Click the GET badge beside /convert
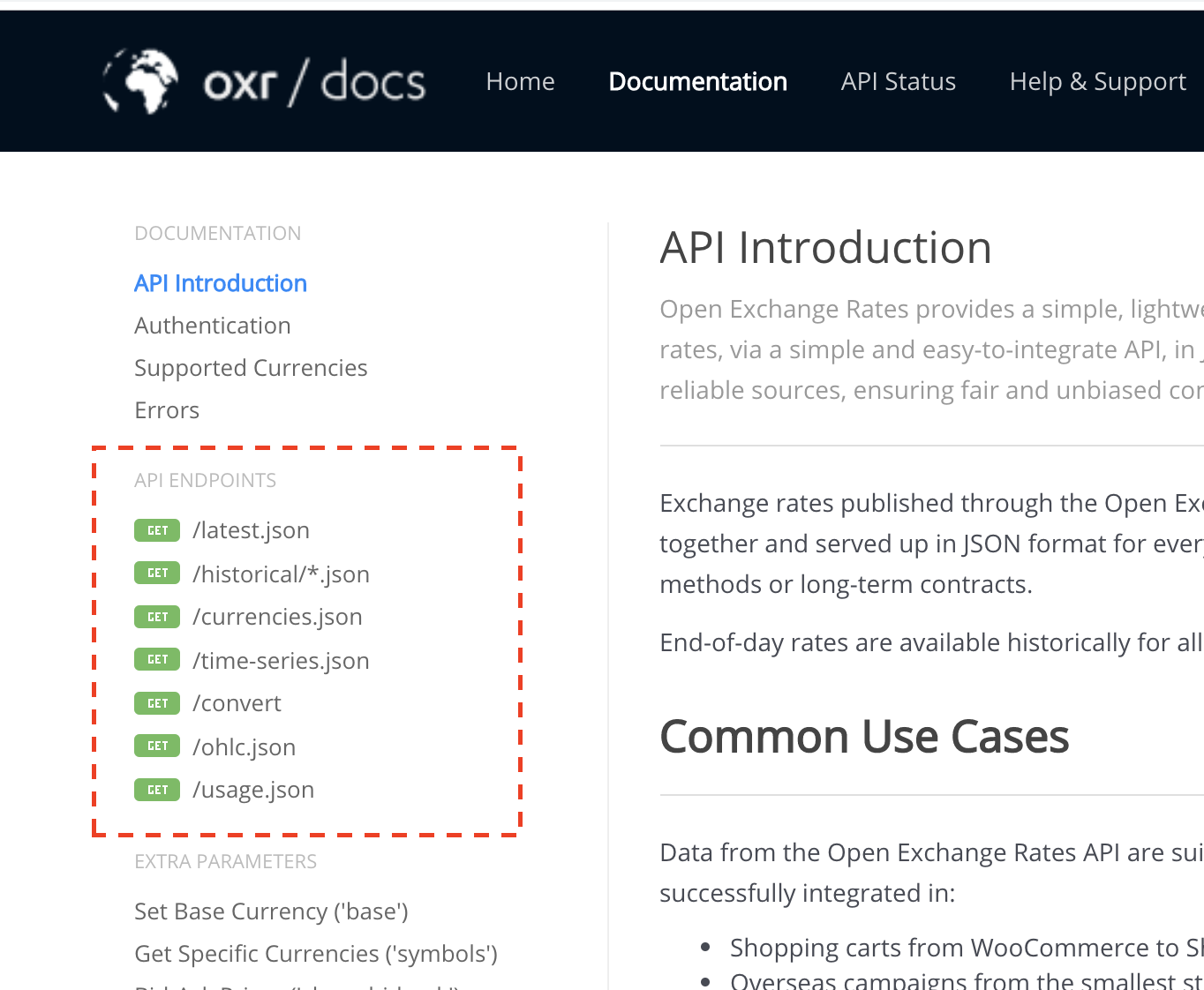1204x990 pixels. pos(157,703)
